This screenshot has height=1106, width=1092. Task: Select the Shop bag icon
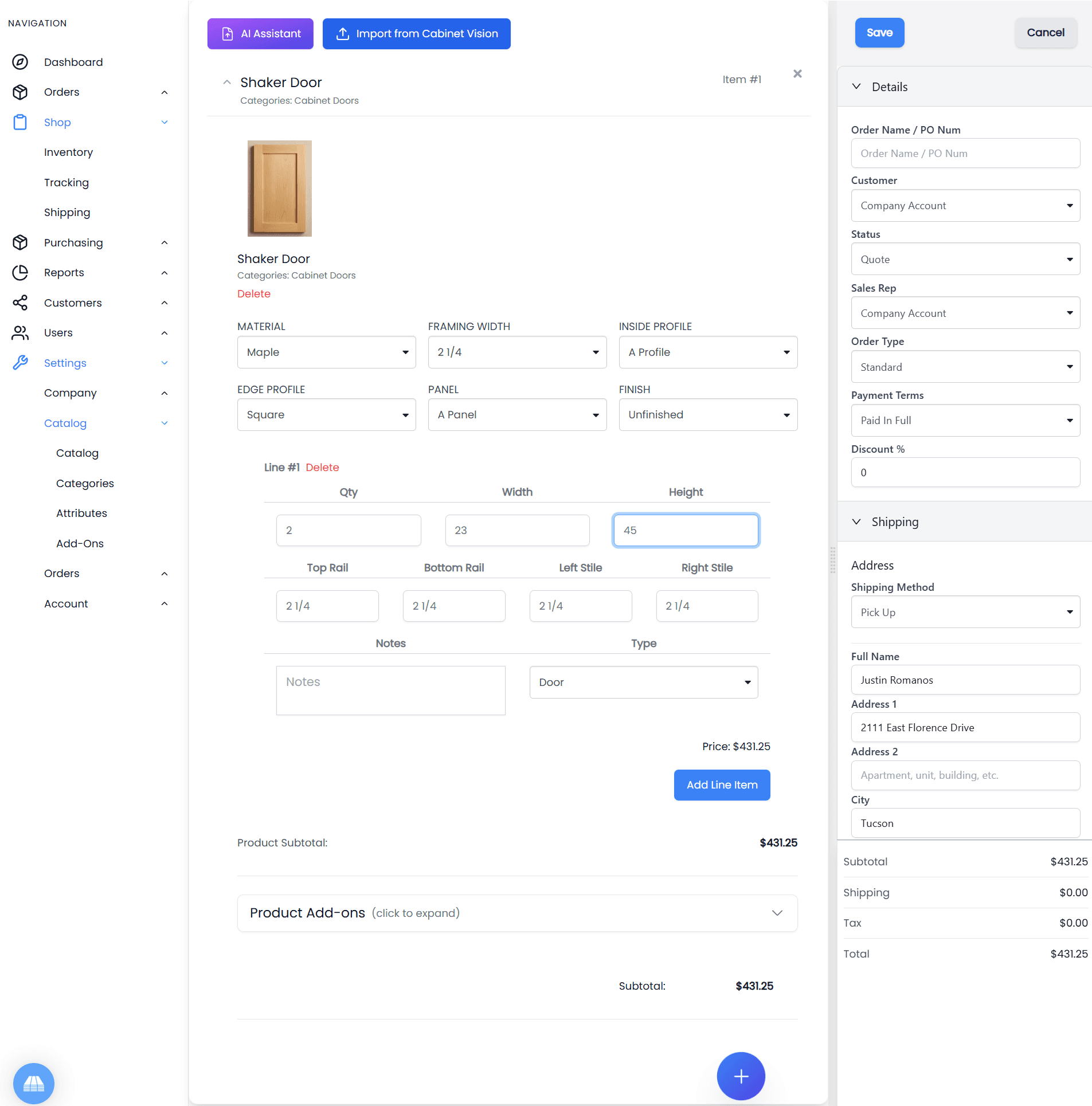pyautogui.click(x=21, y=122)
